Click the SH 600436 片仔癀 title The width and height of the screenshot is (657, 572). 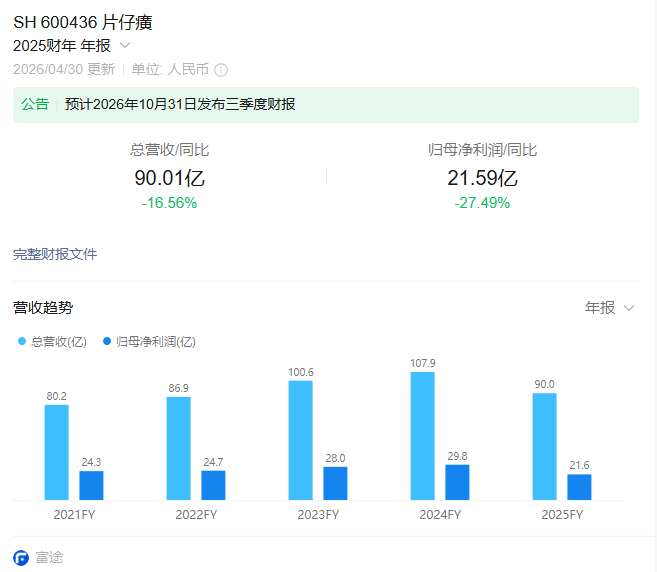tap(83, 22)
